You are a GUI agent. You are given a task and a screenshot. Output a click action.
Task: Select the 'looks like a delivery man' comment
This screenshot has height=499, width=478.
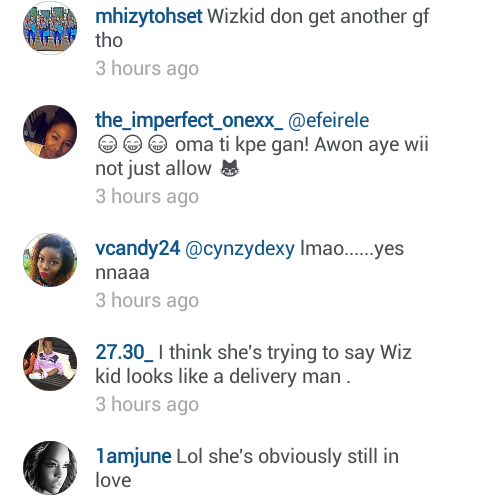[x=253, y=365]
